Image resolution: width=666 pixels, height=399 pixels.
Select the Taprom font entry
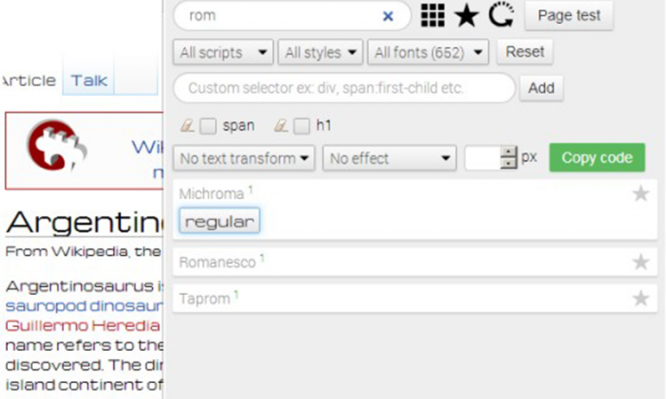[x=415, y=298]
